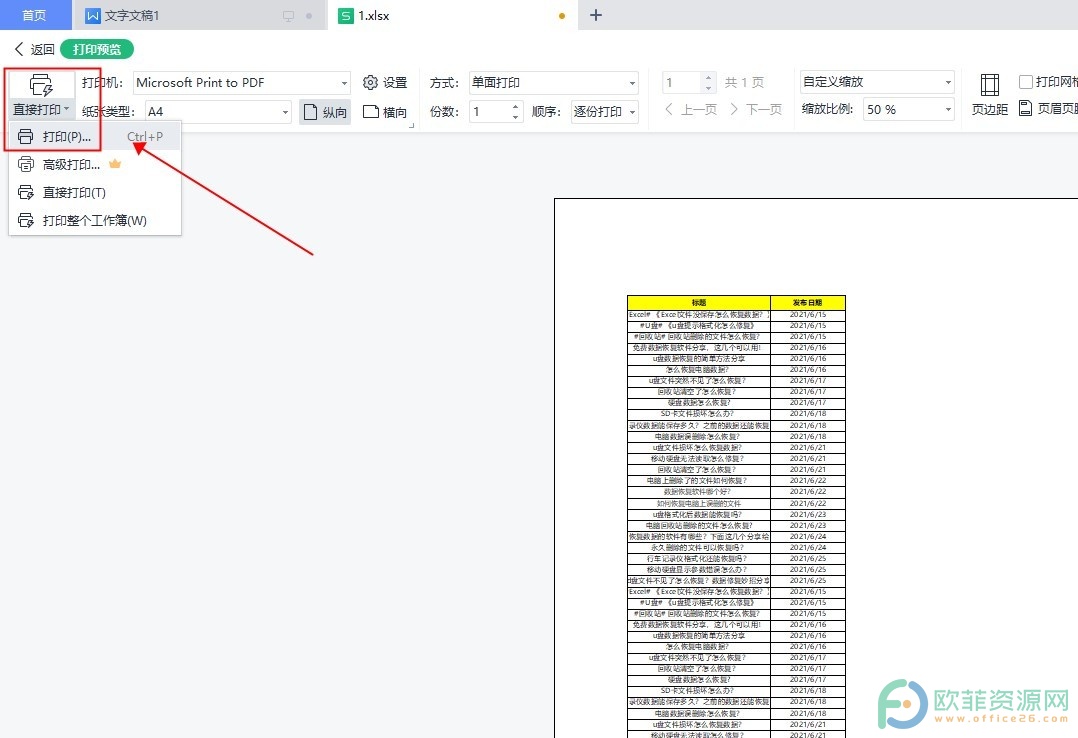
Task: Click the page setup dialog launcher corner icon
Action: pos(412,126)
